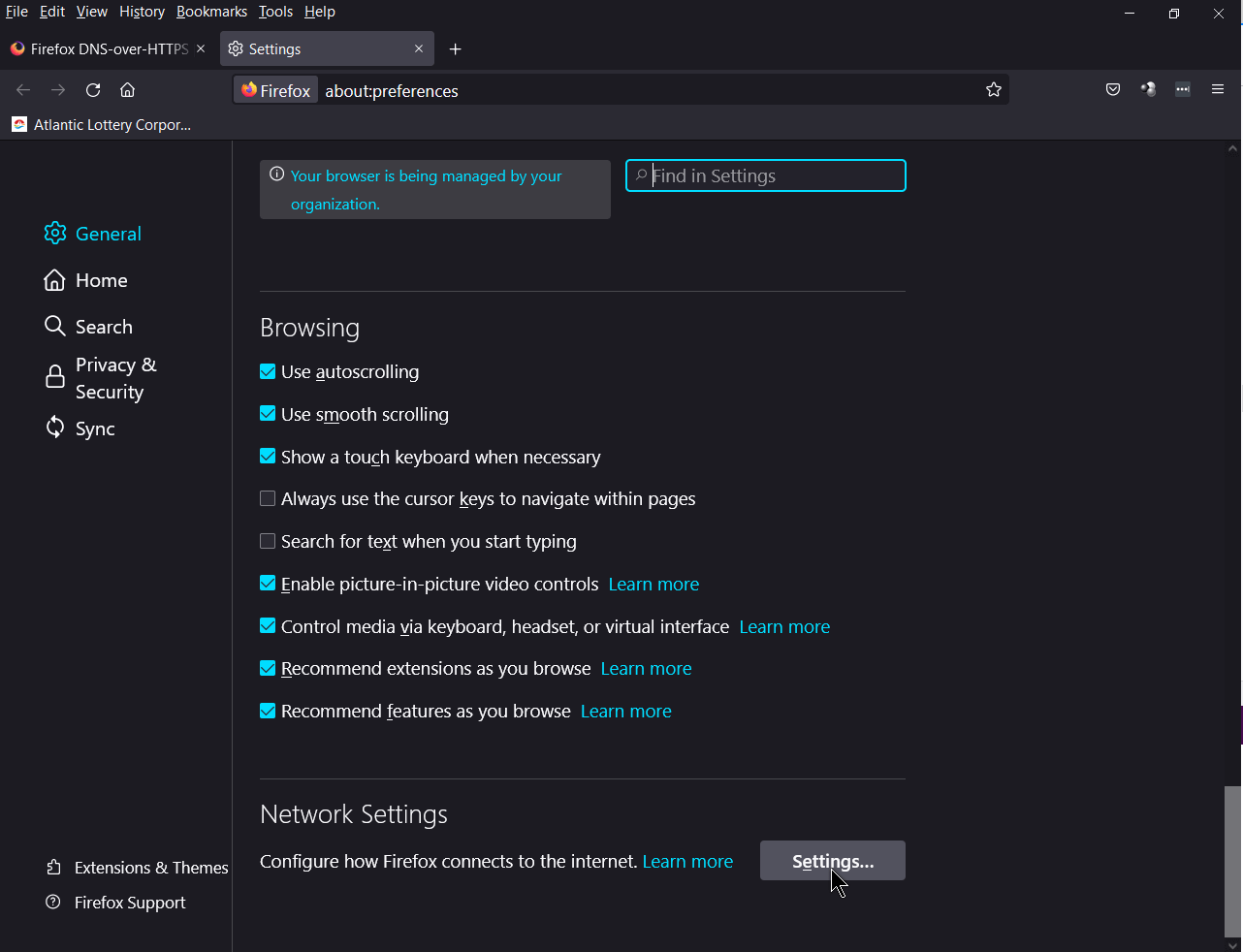The height and width of the screenshot is (952, 1243).
Task: Click the vertical scrollbar thumb
Action: [x=1232, y=861]
